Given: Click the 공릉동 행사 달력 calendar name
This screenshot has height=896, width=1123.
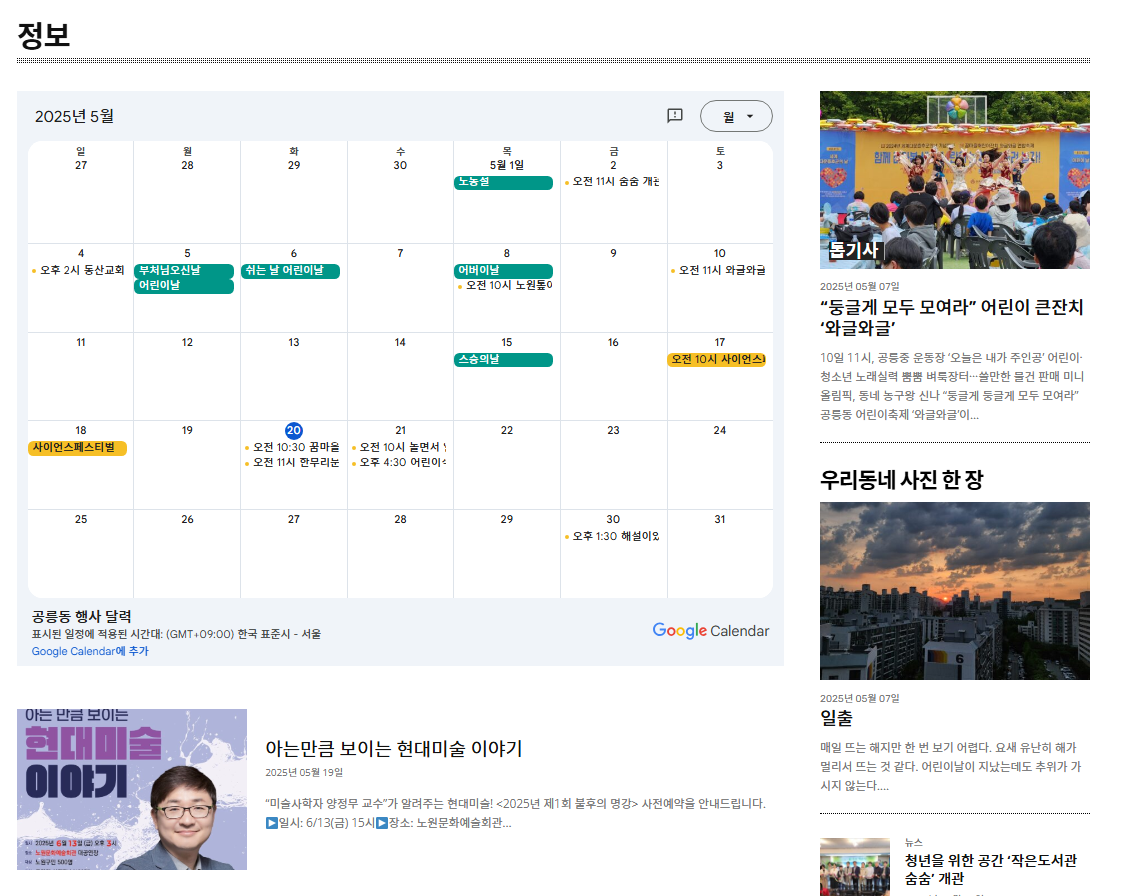Looking at the screenshot, I should [x=82, y=617].
